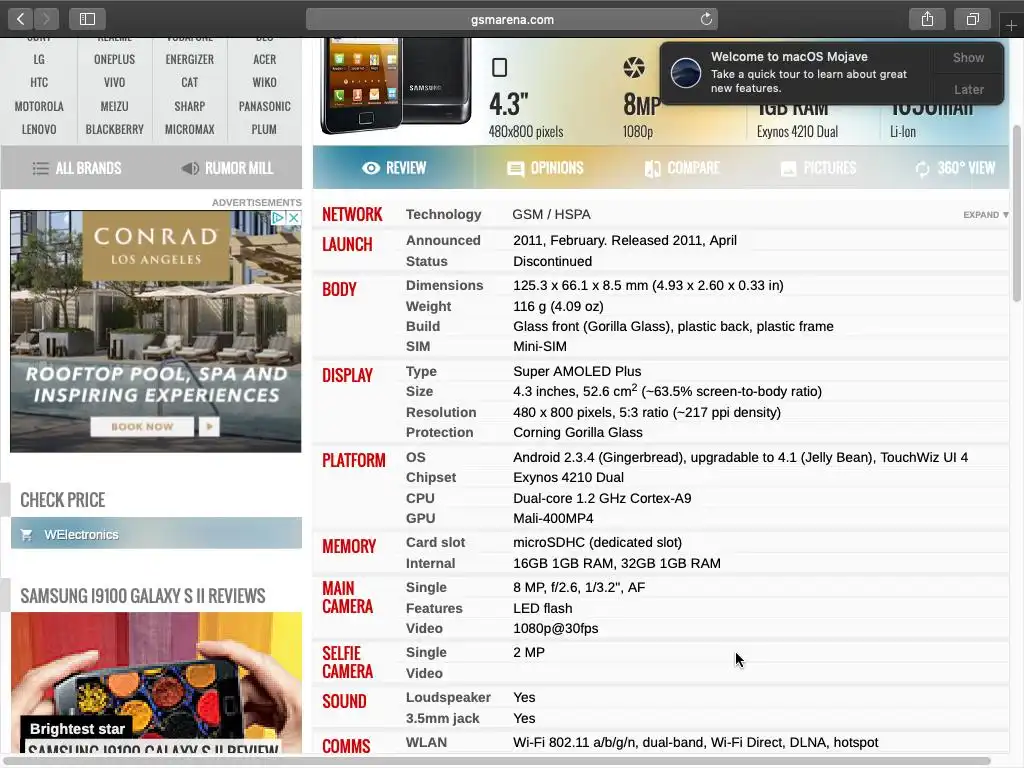1024x768 pixels.
Task: Show all tabs overview button
Action: (972, 19)
